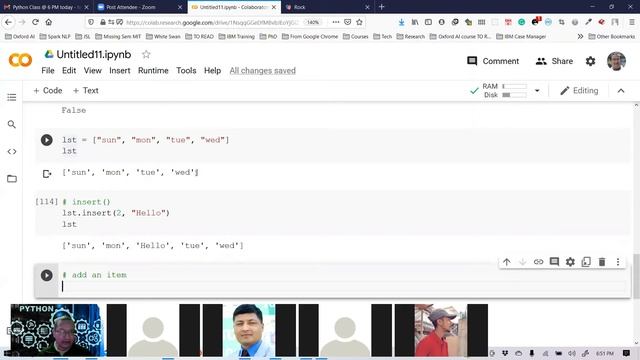The image size is (640, 360).
Task: Click 'All changes saved' link
Action: click(262, 71)
